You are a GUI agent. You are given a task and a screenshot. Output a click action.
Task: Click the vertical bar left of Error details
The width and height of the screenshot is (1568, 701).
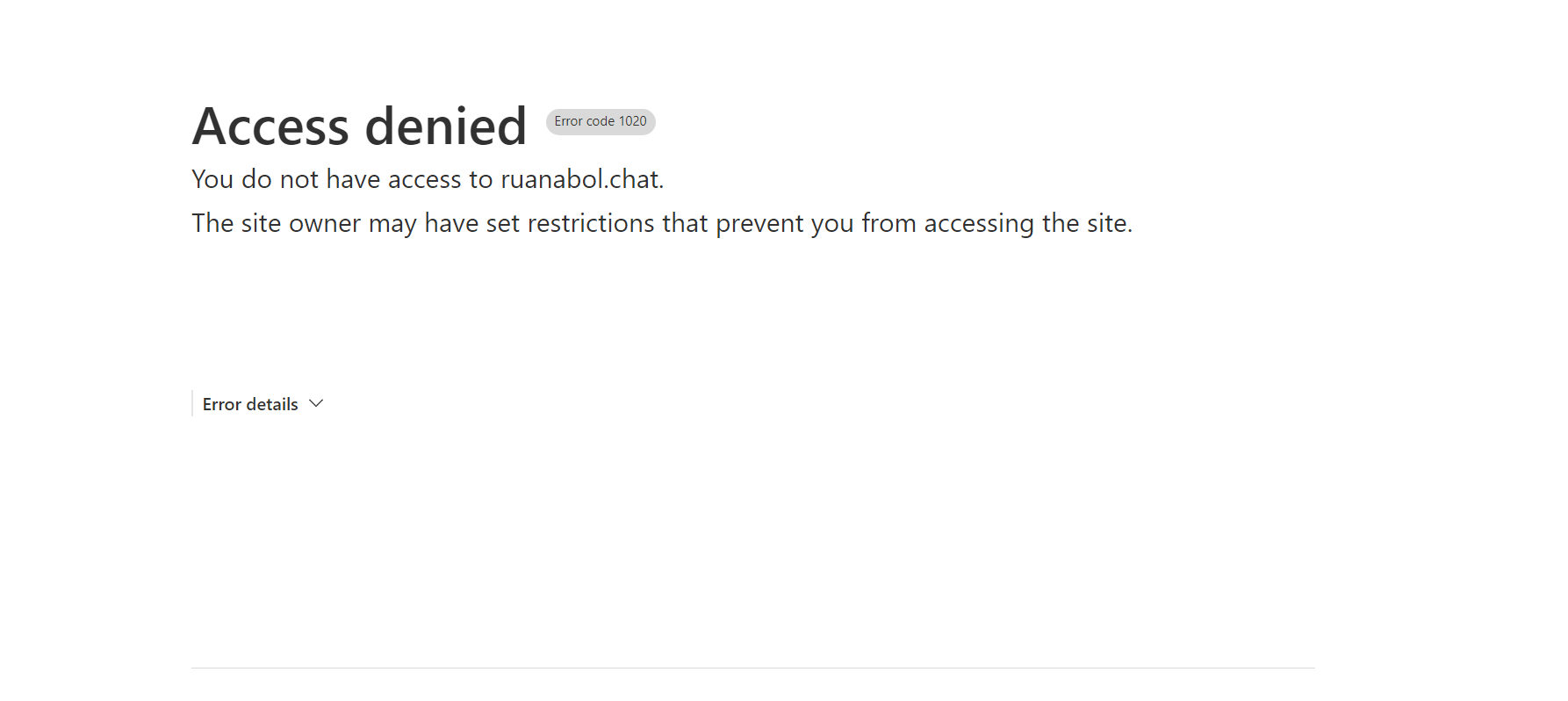point(192,403)
